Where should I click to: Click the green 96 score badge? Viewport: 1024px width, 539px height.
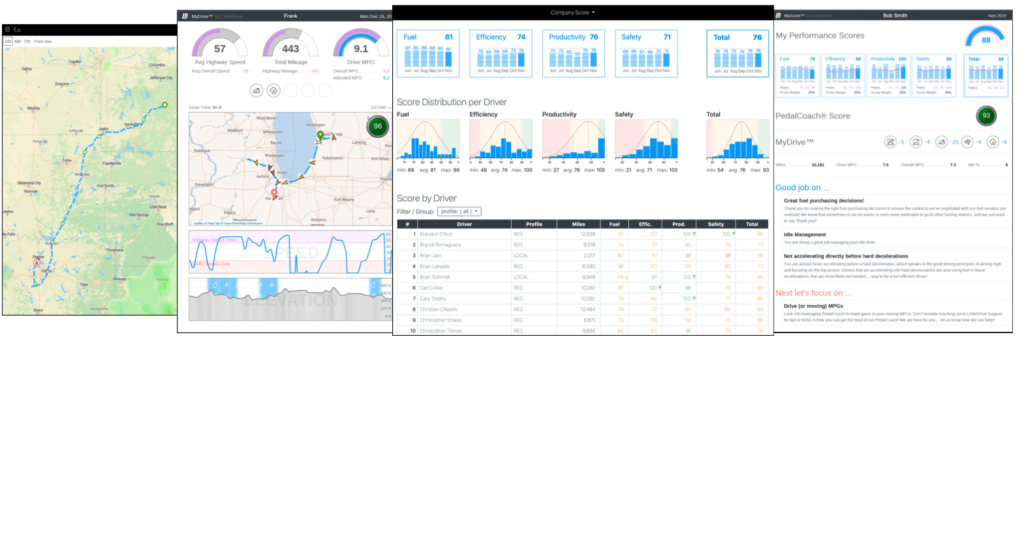(377, 126)
